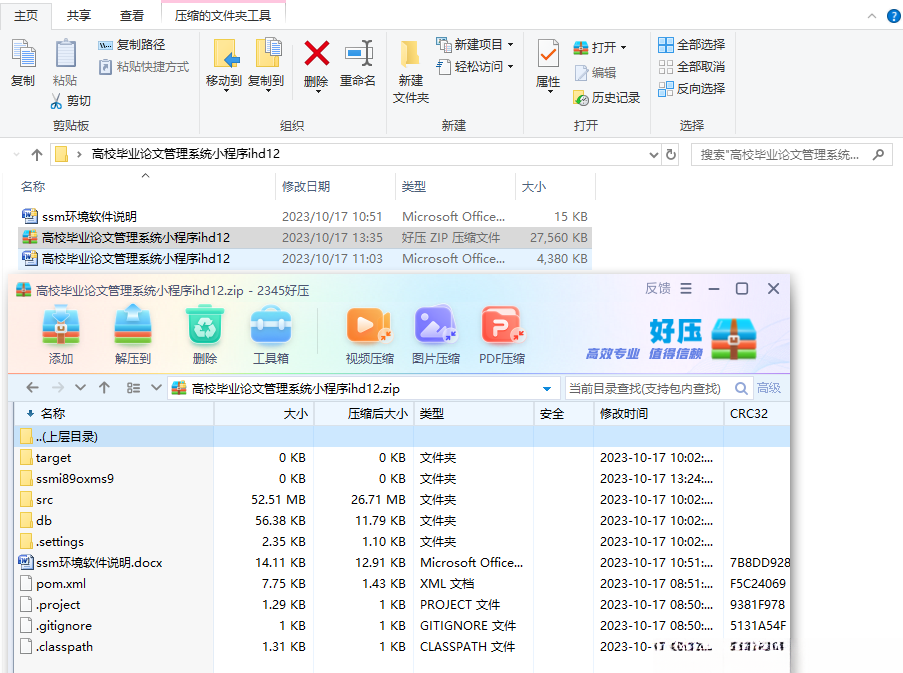Open the 好压 navigation history dropdown
Image resolution: width=903 pixels, height=673 pixels.
[81, 388]
